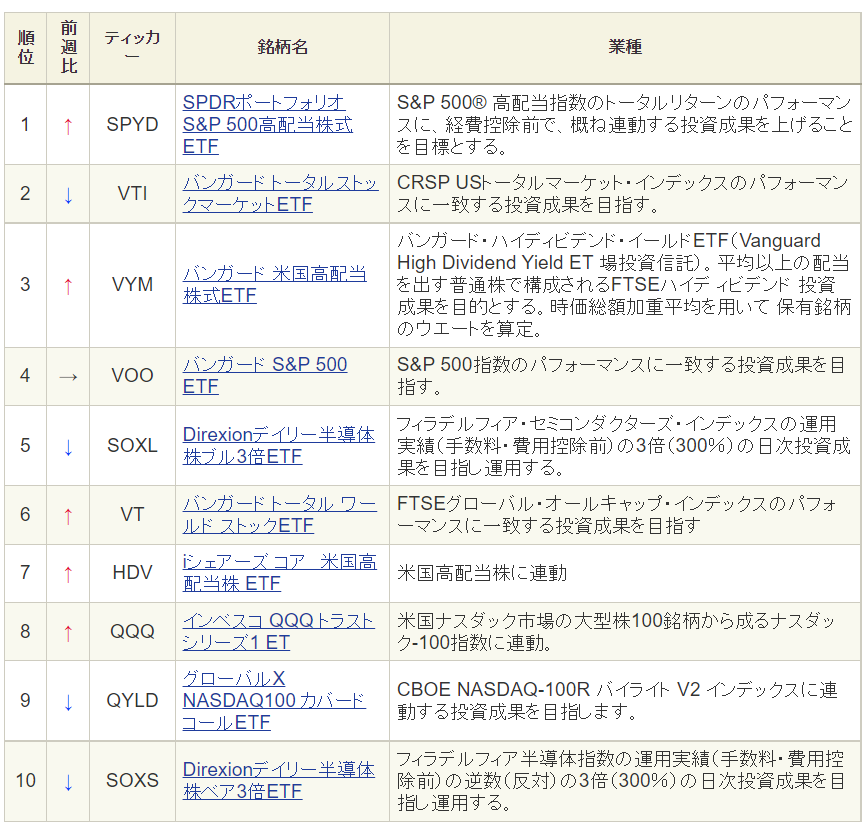
Task: Click the down arrow in the SOXL row
Action: pyautogui.click(x=68, y=446)
